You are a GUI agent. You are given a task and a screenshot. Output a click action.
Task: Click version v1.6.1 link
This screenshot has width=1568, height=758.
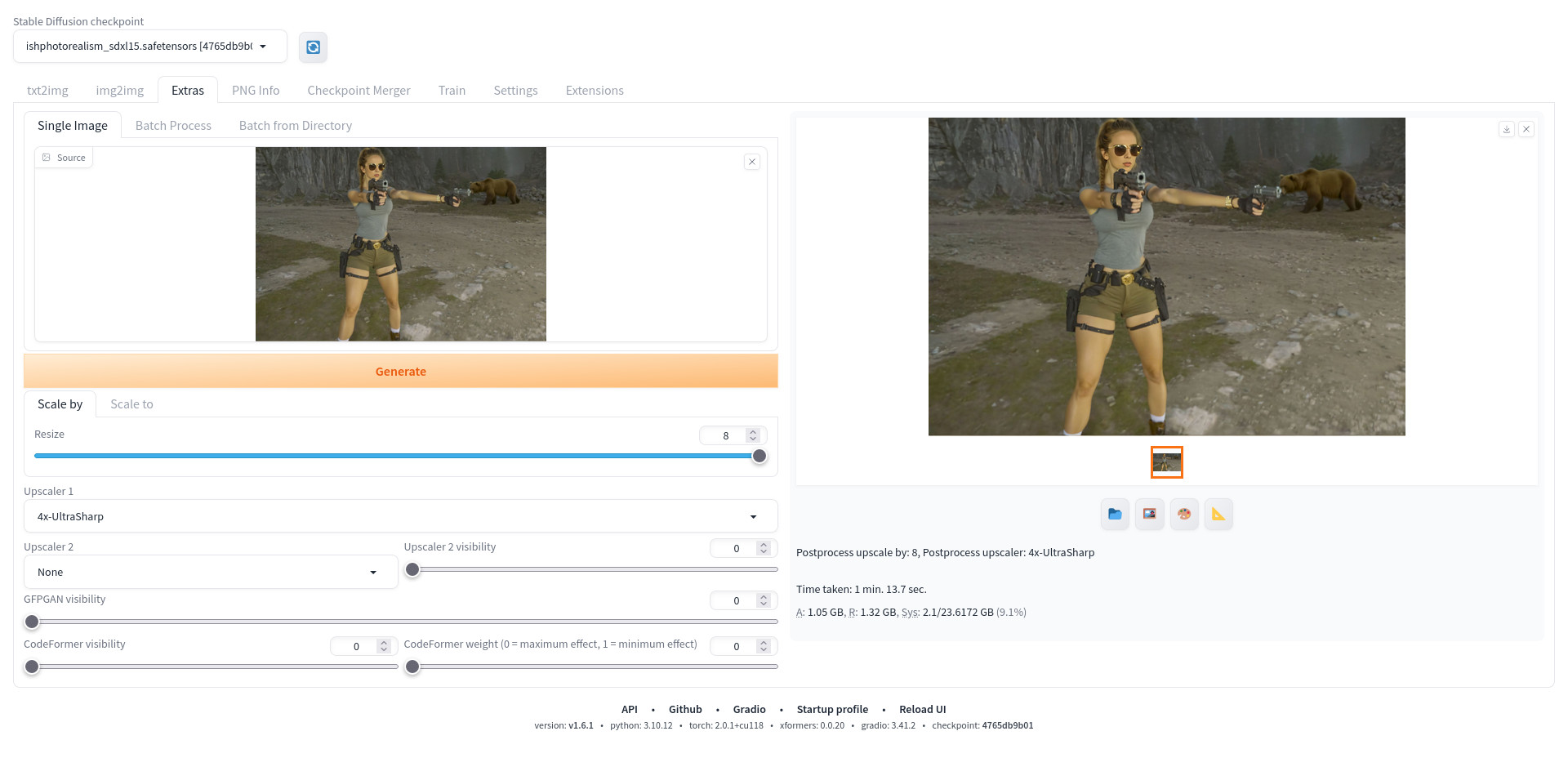(581, 725)
